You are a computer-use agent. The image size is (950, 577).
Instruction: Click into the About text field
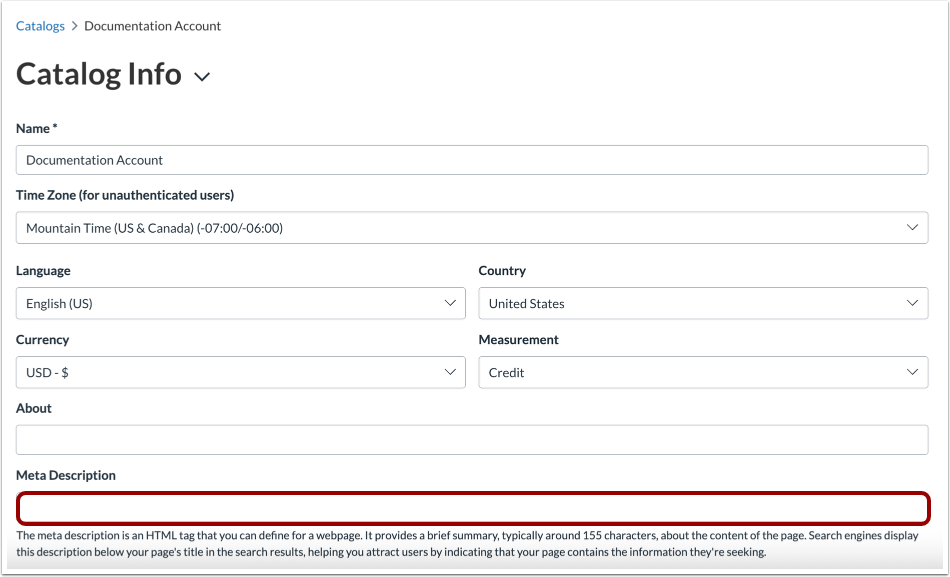(x=472, y=440)
